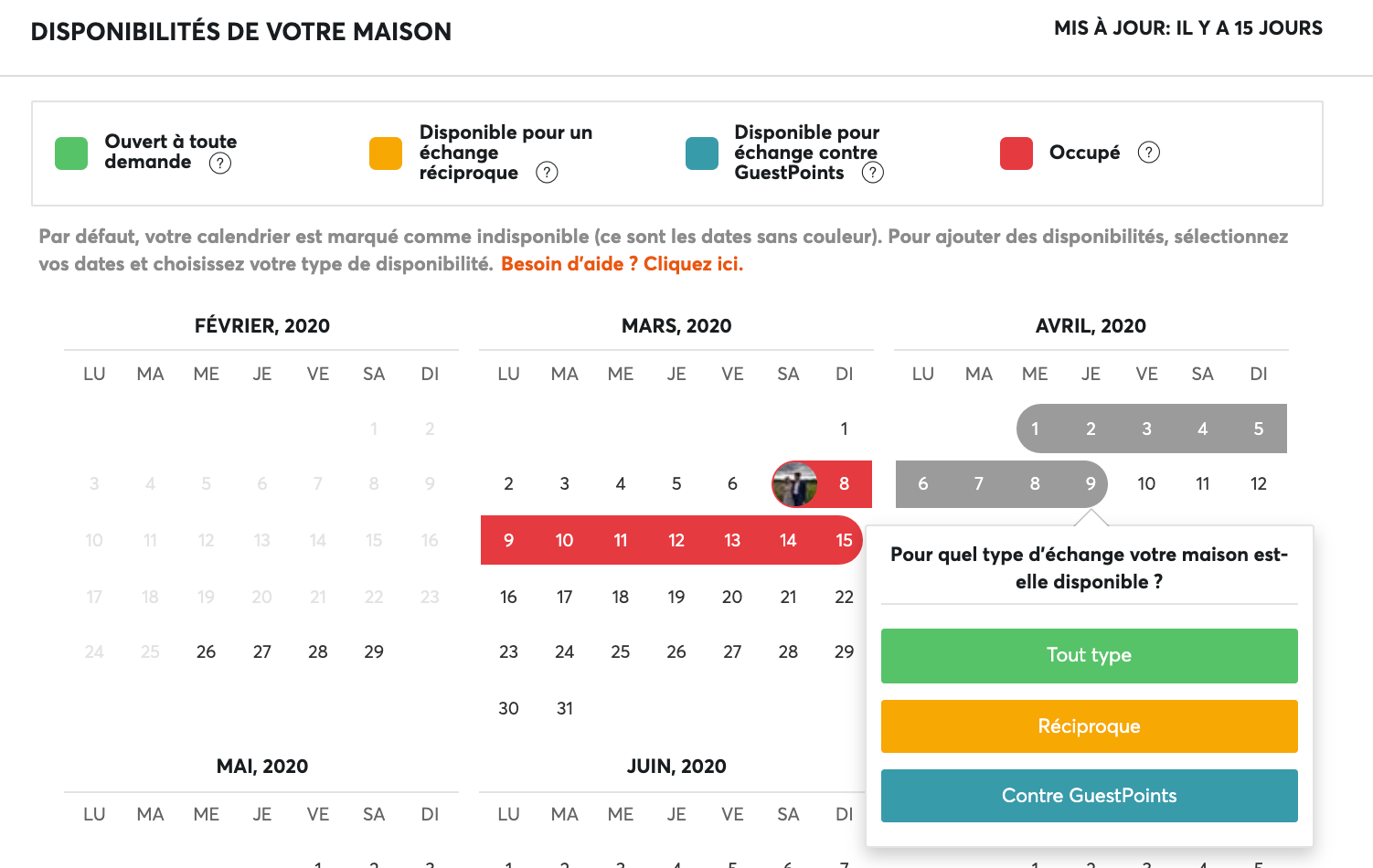Image resolution: width=1373 pixels, height=868 pixels.
Task: Select the green "Ouvert à toute demande" square
Action: pyautogui.click(x=69, y=153)
